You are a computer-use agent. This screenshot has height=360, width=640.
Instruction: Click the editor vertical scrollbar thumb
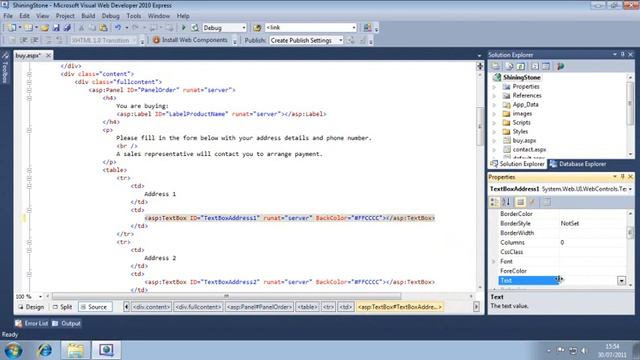click(x=480, y=127)
